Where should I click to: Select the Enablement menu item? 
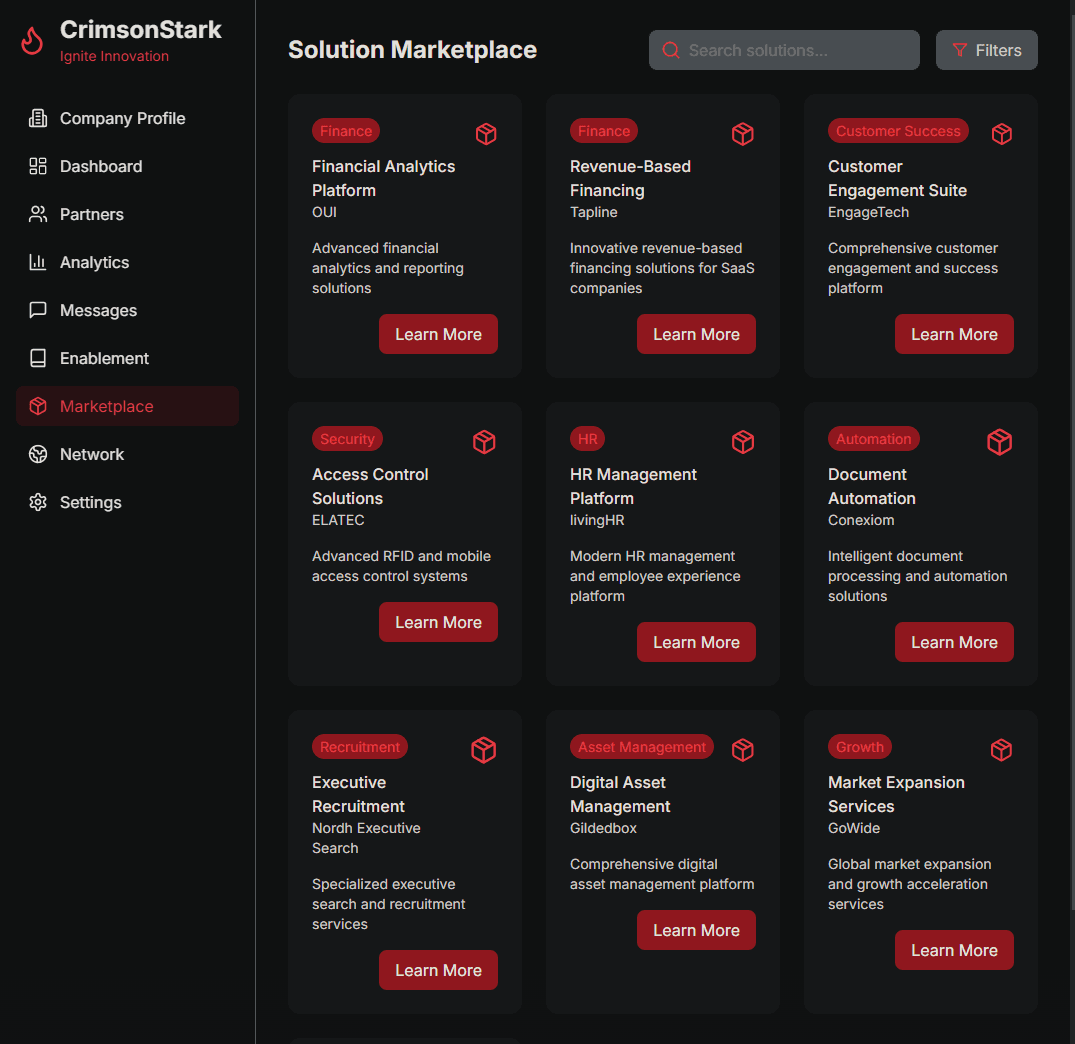128,359
